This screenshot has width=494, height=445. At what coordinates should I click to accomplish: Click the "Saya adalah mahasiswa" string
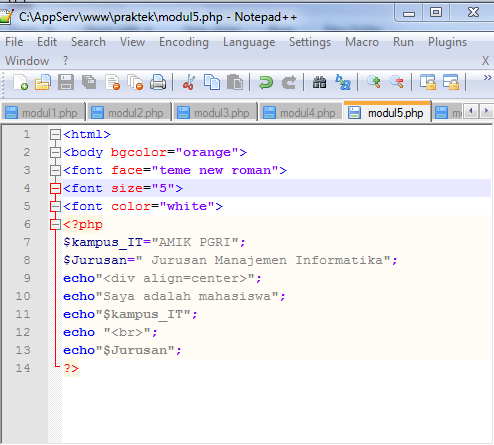pyautogui.click(x=187, y=296)
